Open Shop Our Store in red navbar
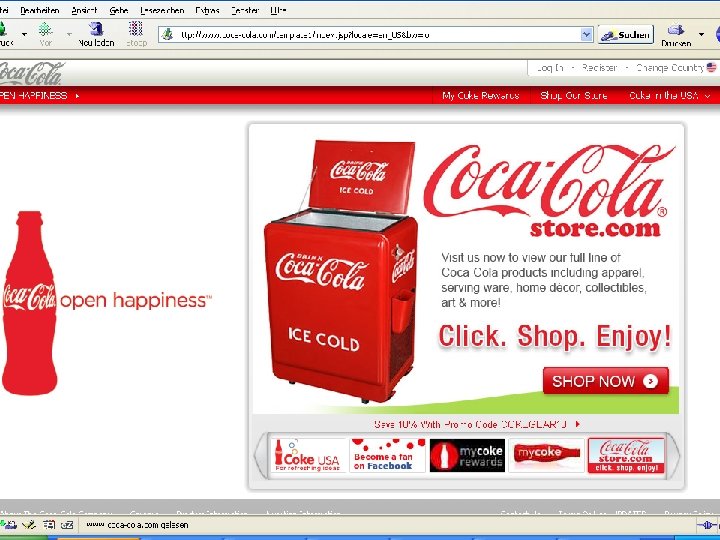 pyautogui.click(x=574, y=96)
